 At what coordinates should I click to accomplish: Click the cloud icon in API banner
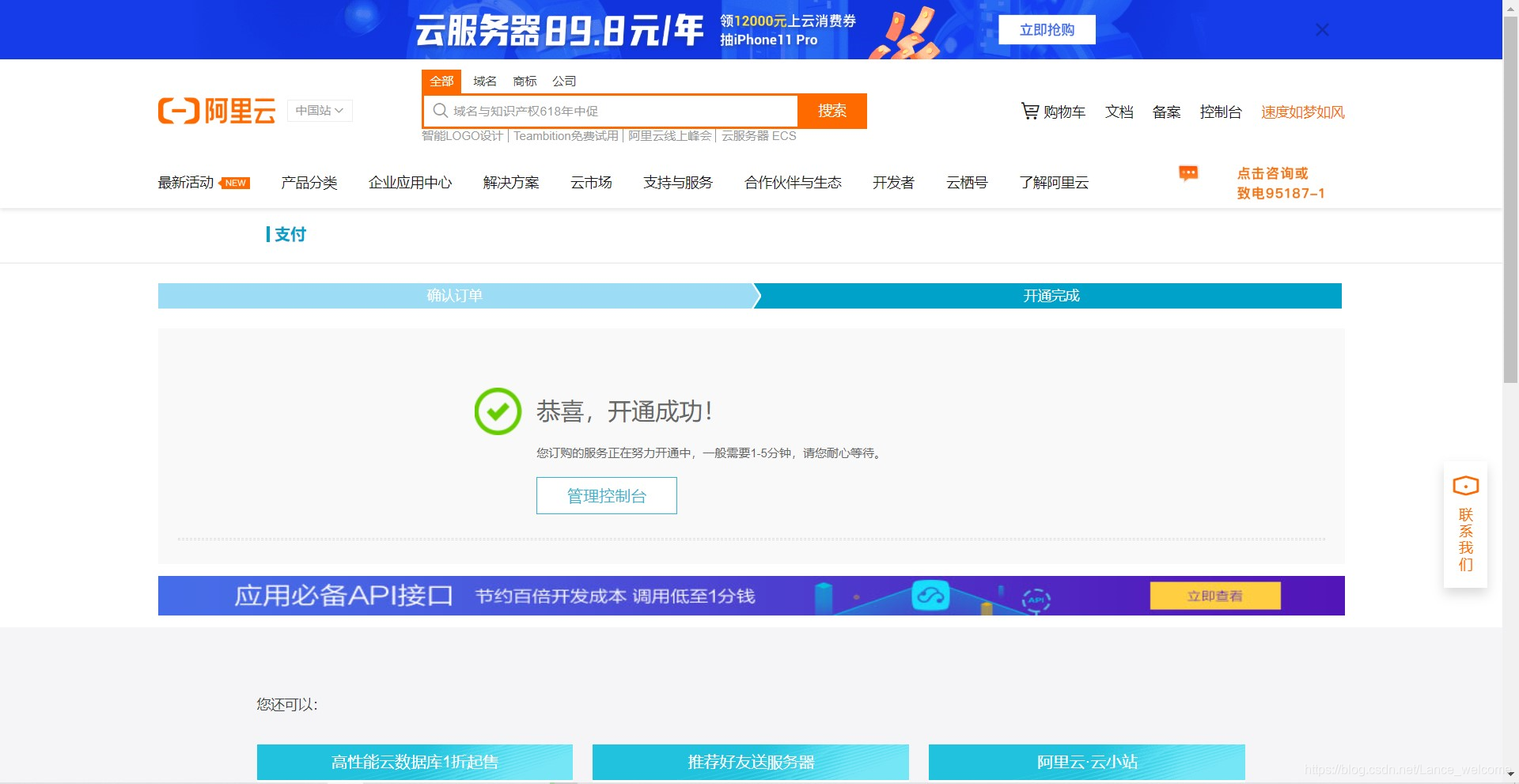click(930, 595)
